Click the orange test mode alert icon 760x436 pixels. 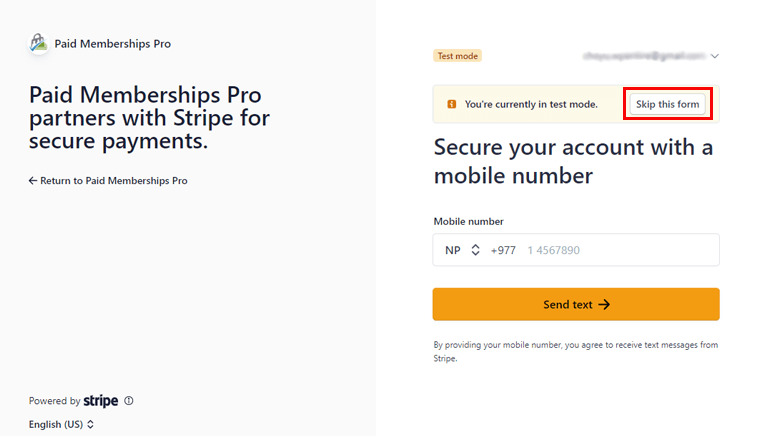452,104
